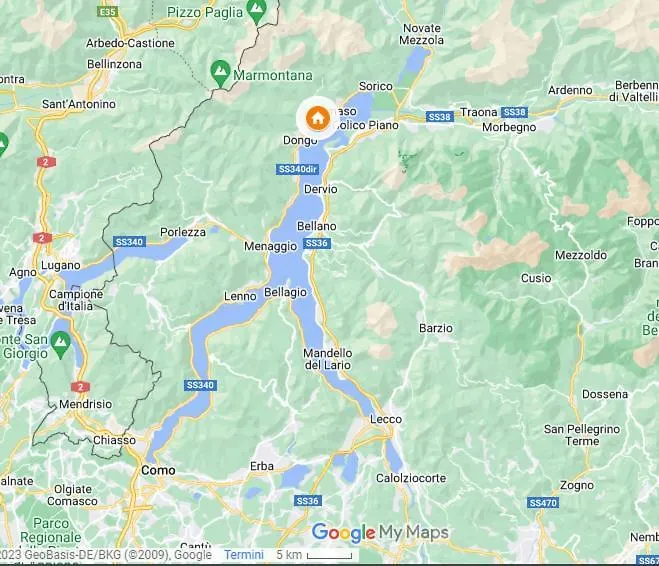The height and width of the screenshot is (566, 659).
Task: Open the Termini link
Action: [x=244, y=555]
